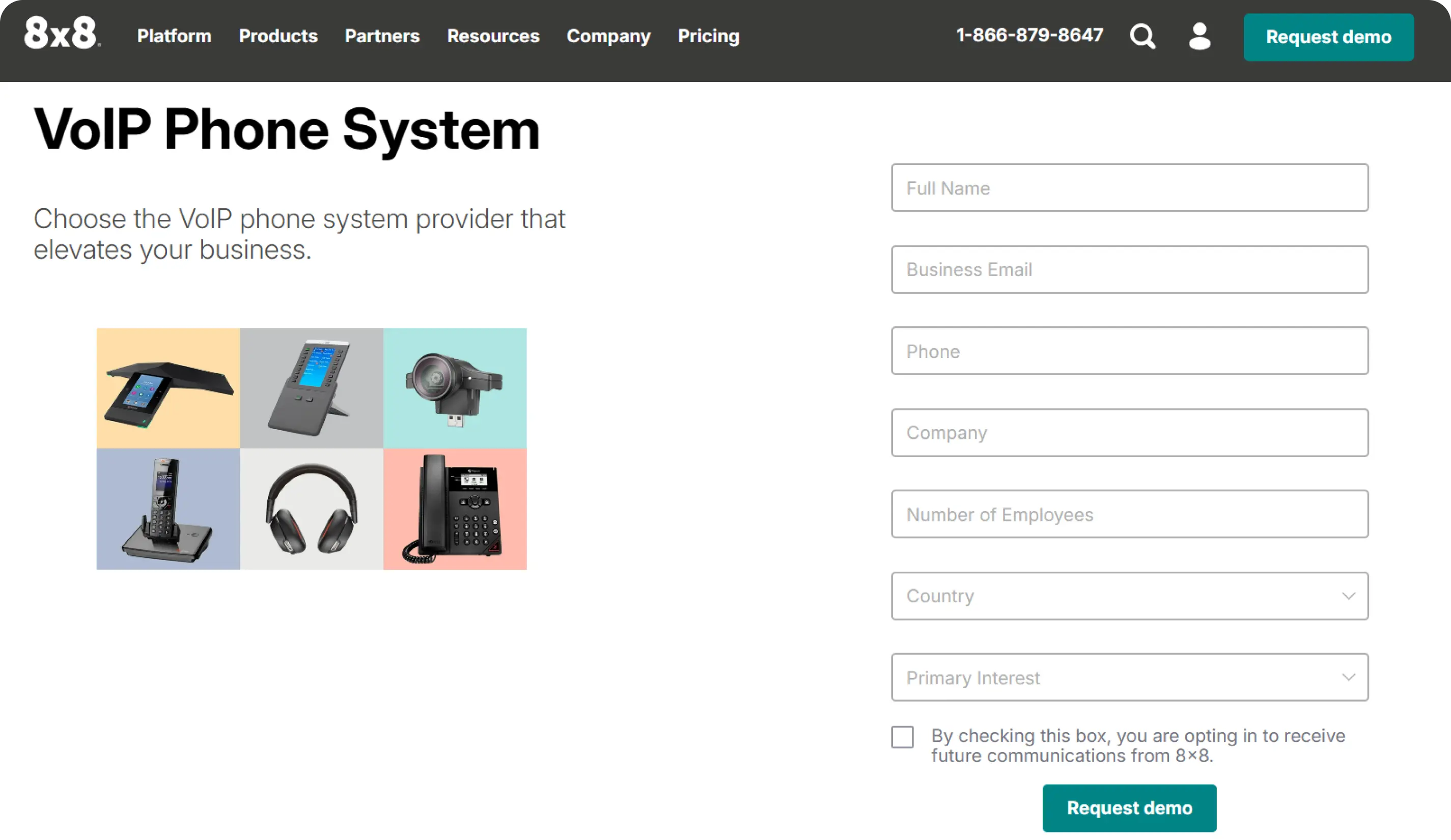Focus the Number of Employees field
Image resolution: width=1451 pixels, height=840 pixels.
[1130, 514]
